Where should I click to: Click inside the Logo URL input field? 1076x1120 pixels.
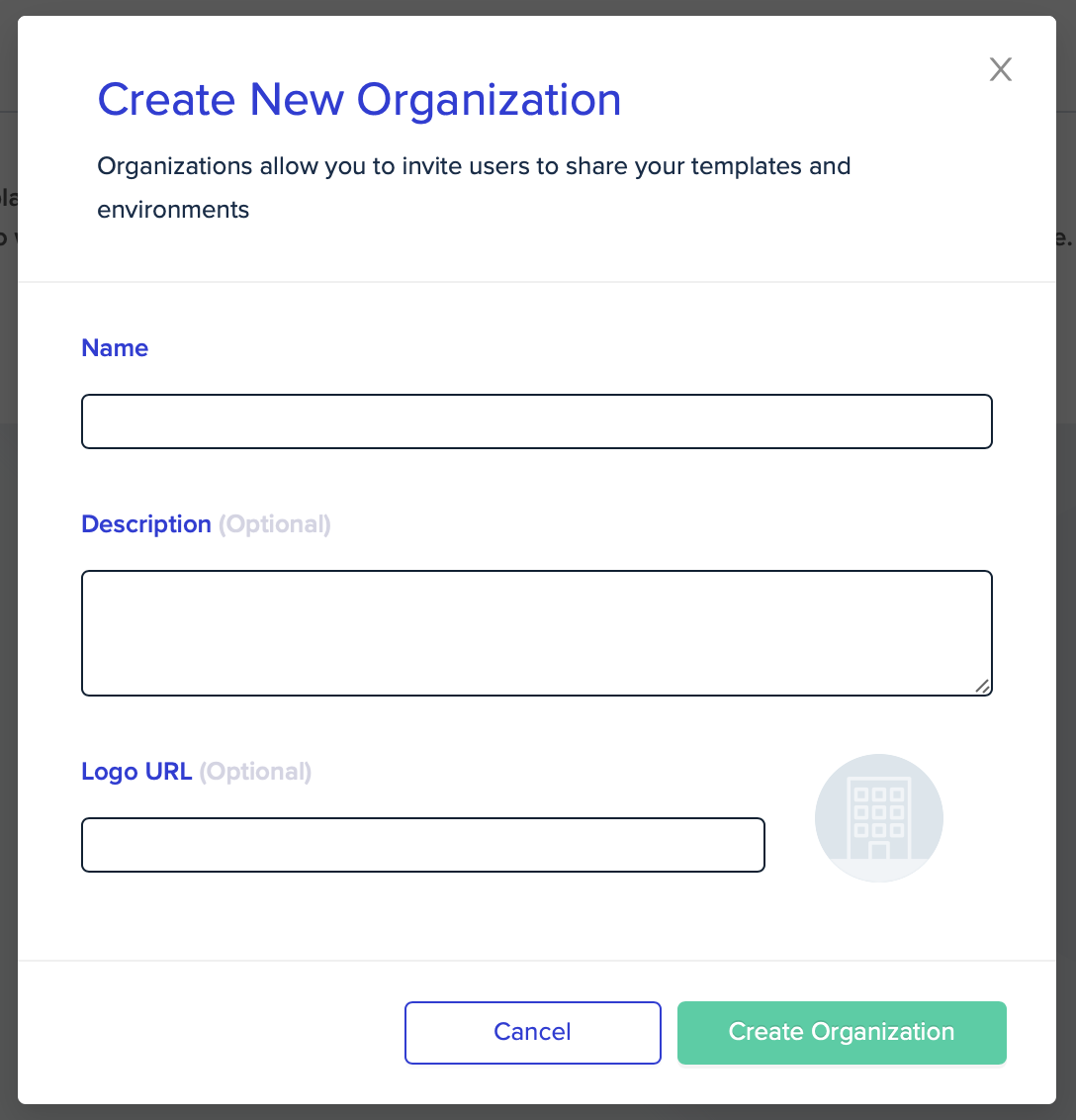[x=423, y=845]
